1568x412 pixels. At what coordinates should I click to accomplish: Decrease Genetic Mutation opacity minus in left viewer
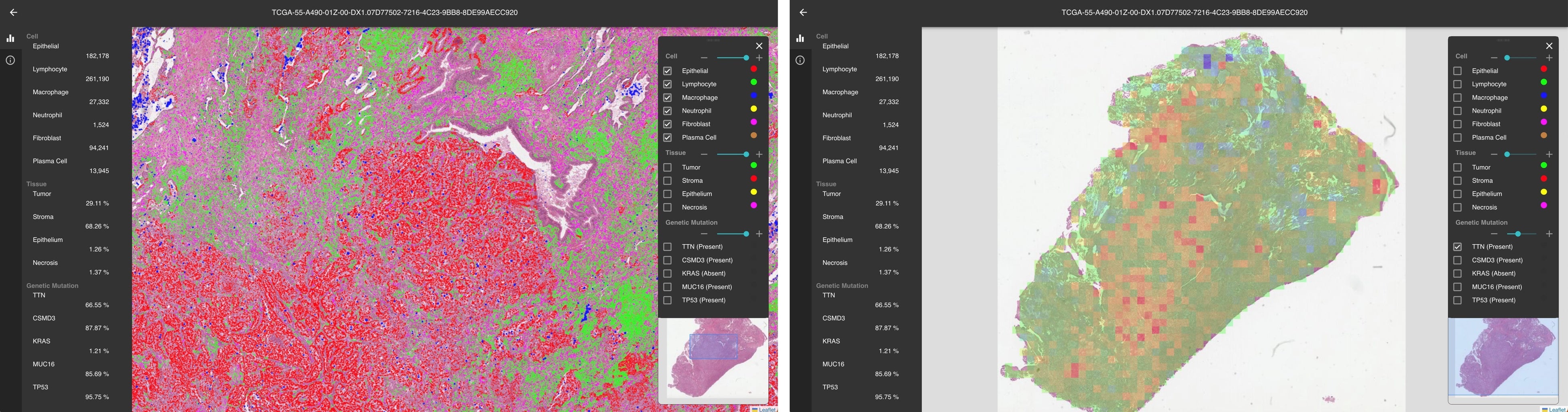(704, 234)
